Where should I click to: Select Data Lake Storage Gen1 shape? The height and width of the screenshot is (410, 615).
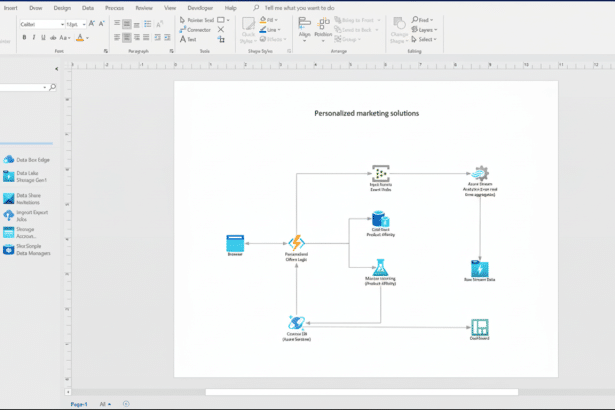point(25,177)
